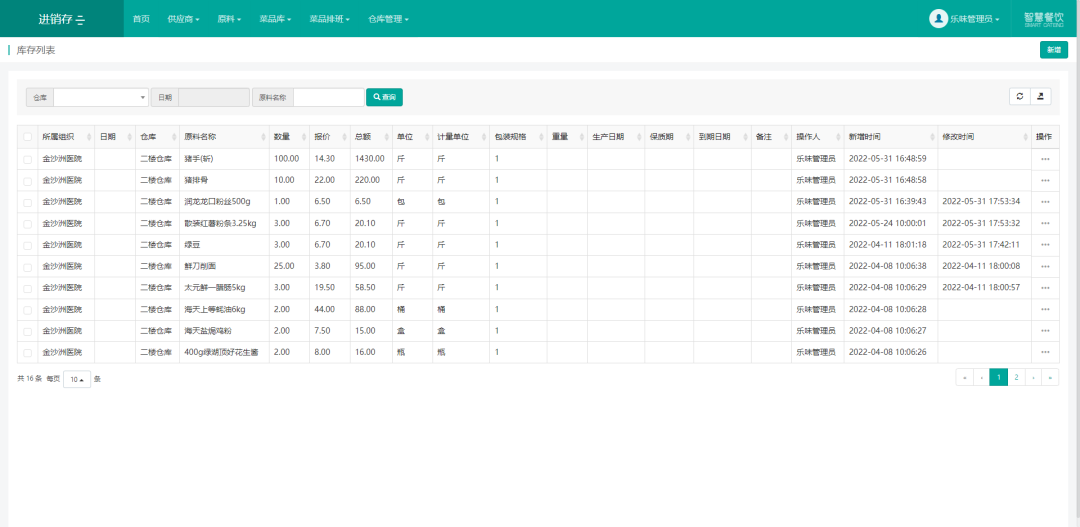Sort table by 报价 column
The width and height of the screenshot is (1080, 527).
330,137
